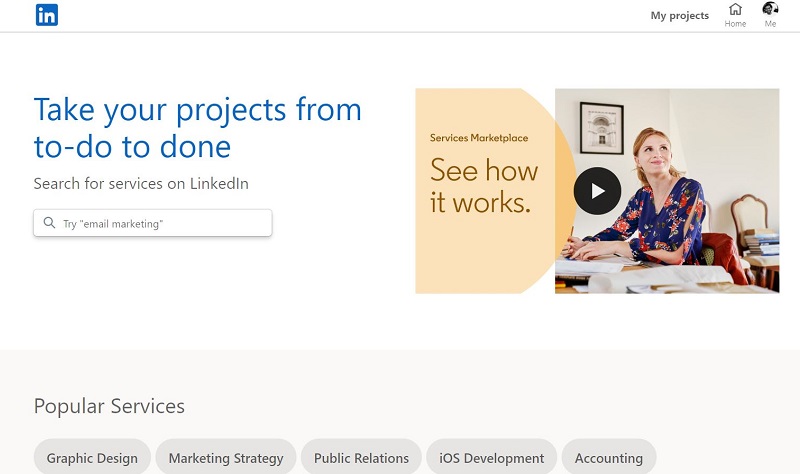
Task: Click the 'Take your projects from to-do to done' headline
Action: pyautogui.click(x=197, y=128)
